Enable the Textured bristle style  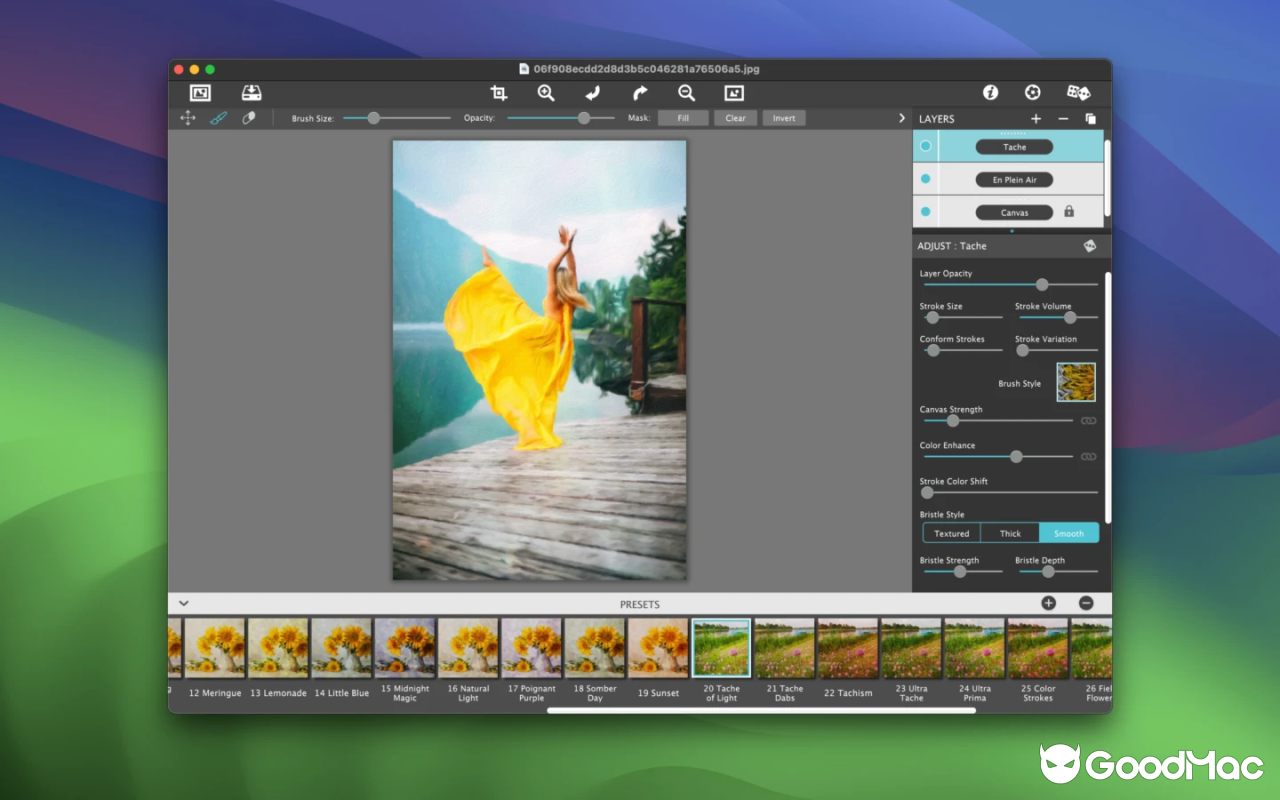tap(950, 533)
